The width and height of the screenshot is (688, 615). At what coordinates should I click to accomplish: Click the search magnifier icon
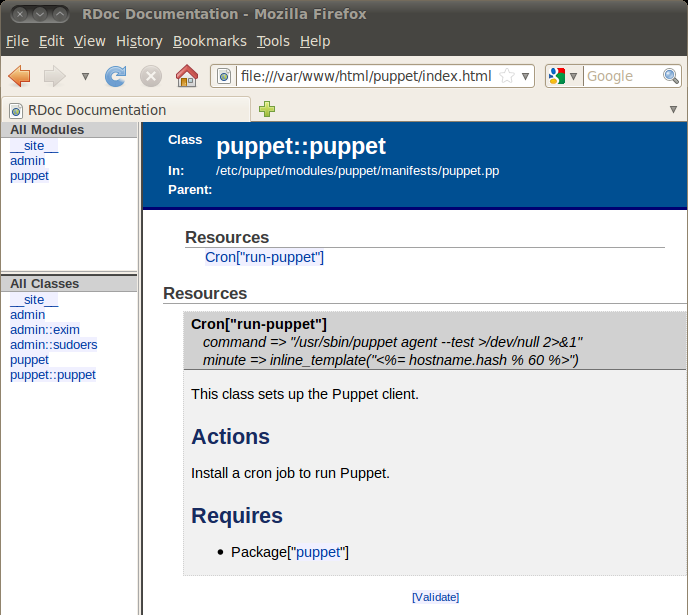tap(671, 76)
